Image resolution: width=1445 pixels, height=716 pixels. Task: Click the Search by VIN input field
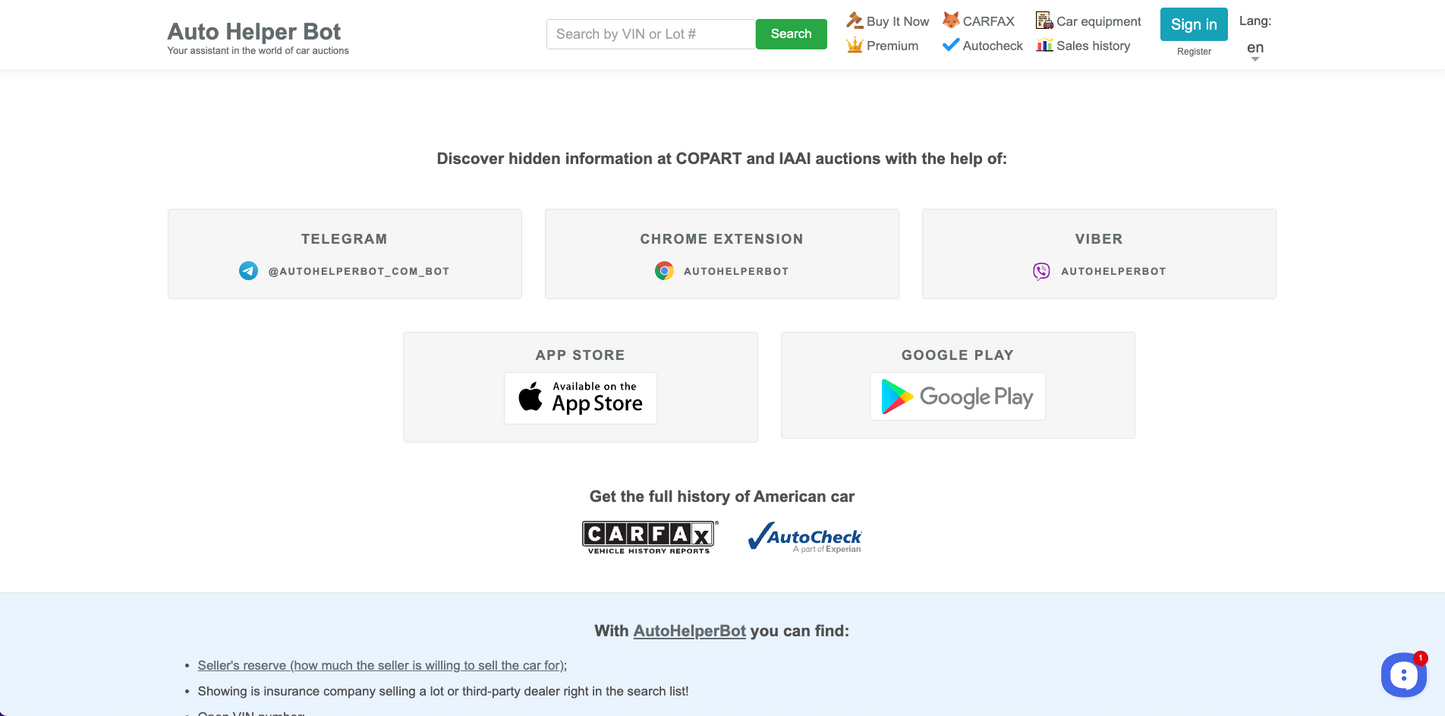click(650, 33)
